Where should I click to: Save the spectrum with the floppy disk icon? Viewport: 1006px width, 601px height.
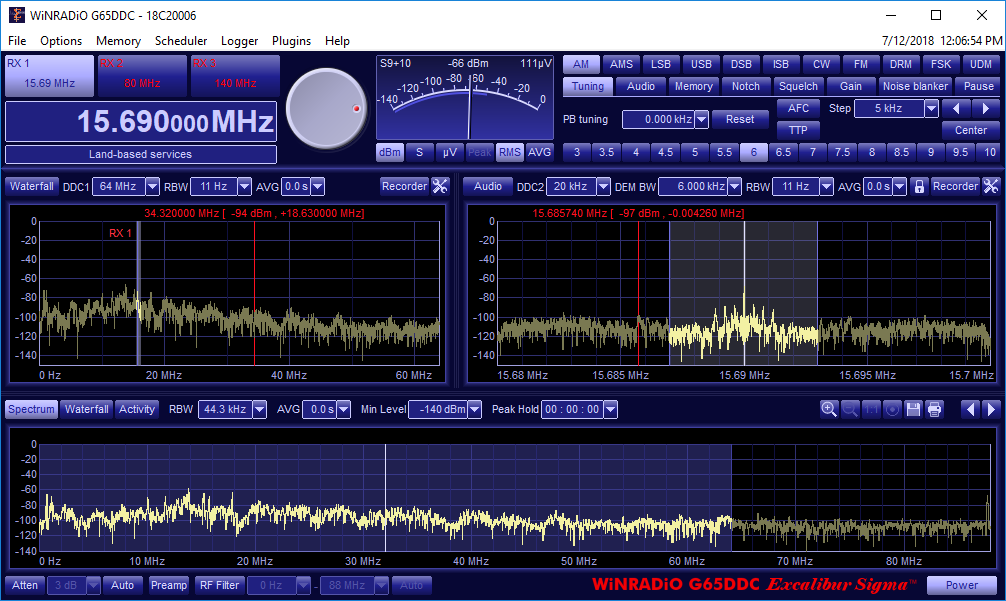tap(913, 409)
